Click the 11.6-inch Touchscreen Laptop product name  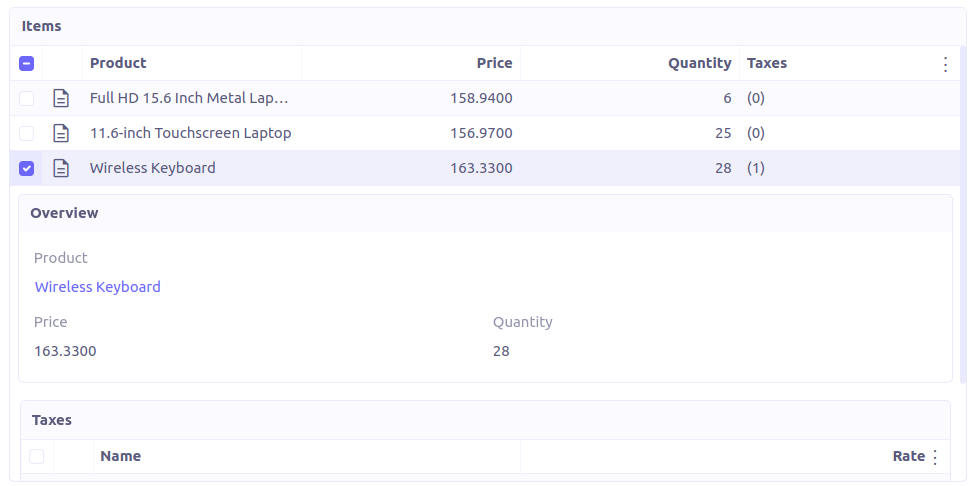pos(190,133)
